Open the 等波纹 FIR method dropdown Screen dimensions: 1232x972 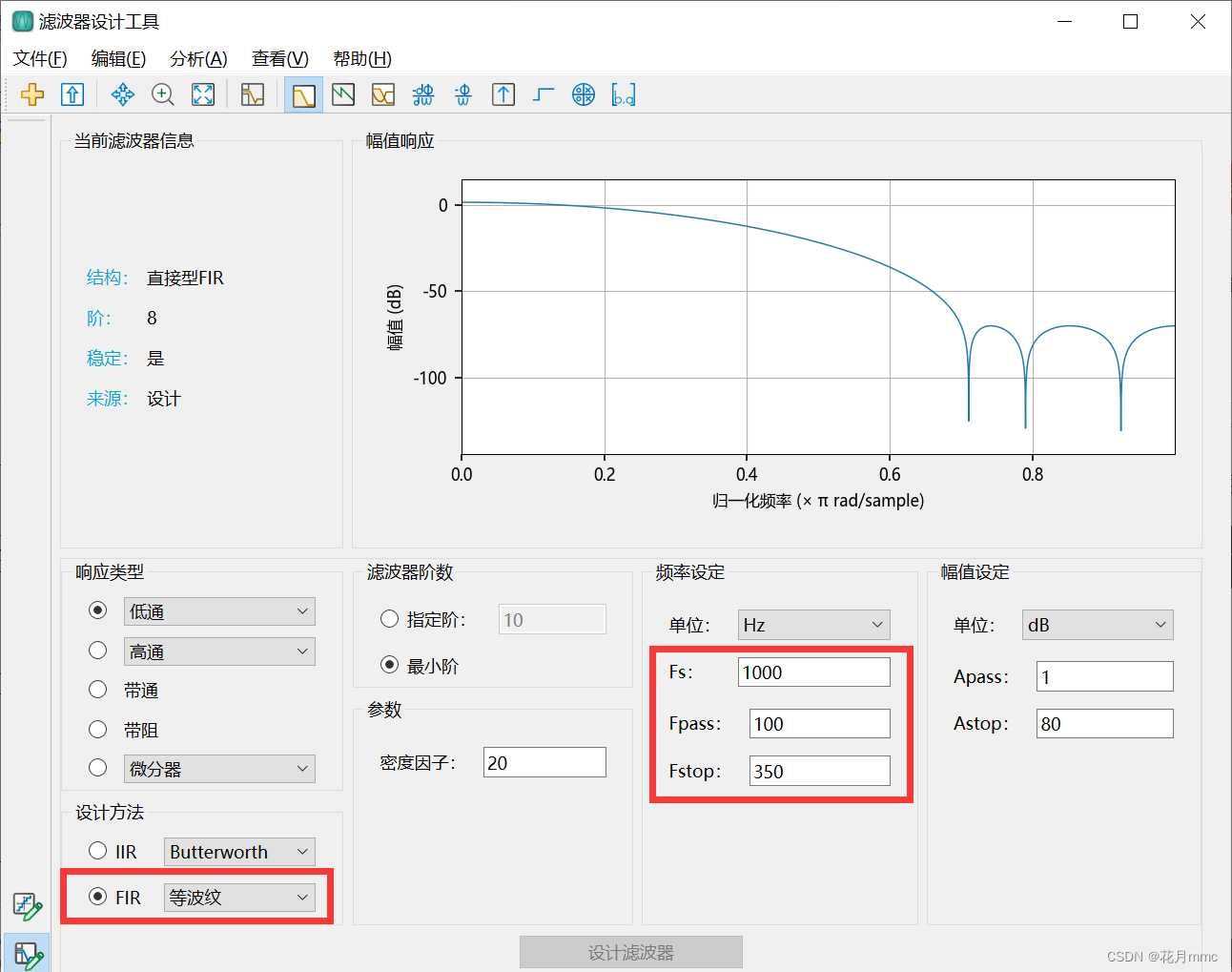click(239, 898)
